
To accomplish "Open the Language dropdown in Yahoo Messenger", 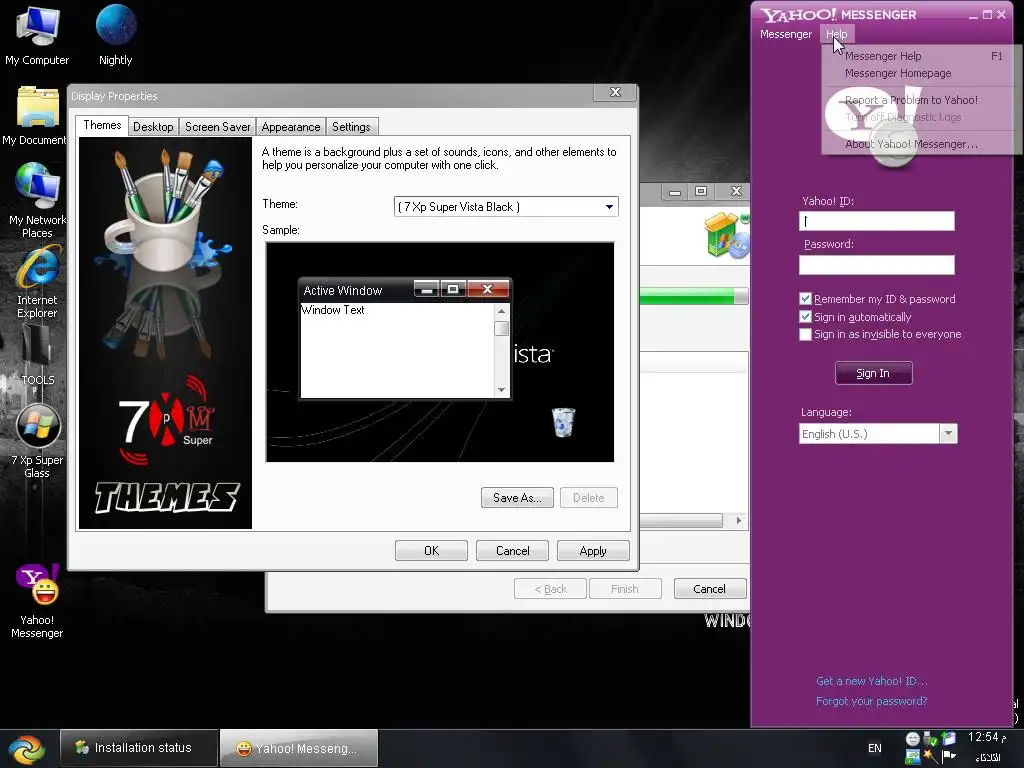I will (x=948, y=434).
